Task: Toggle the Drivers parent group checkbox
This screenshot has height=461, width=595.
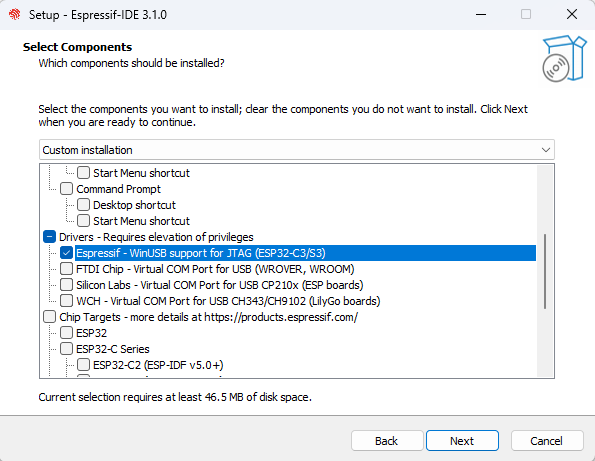Action: click(49, 237)
